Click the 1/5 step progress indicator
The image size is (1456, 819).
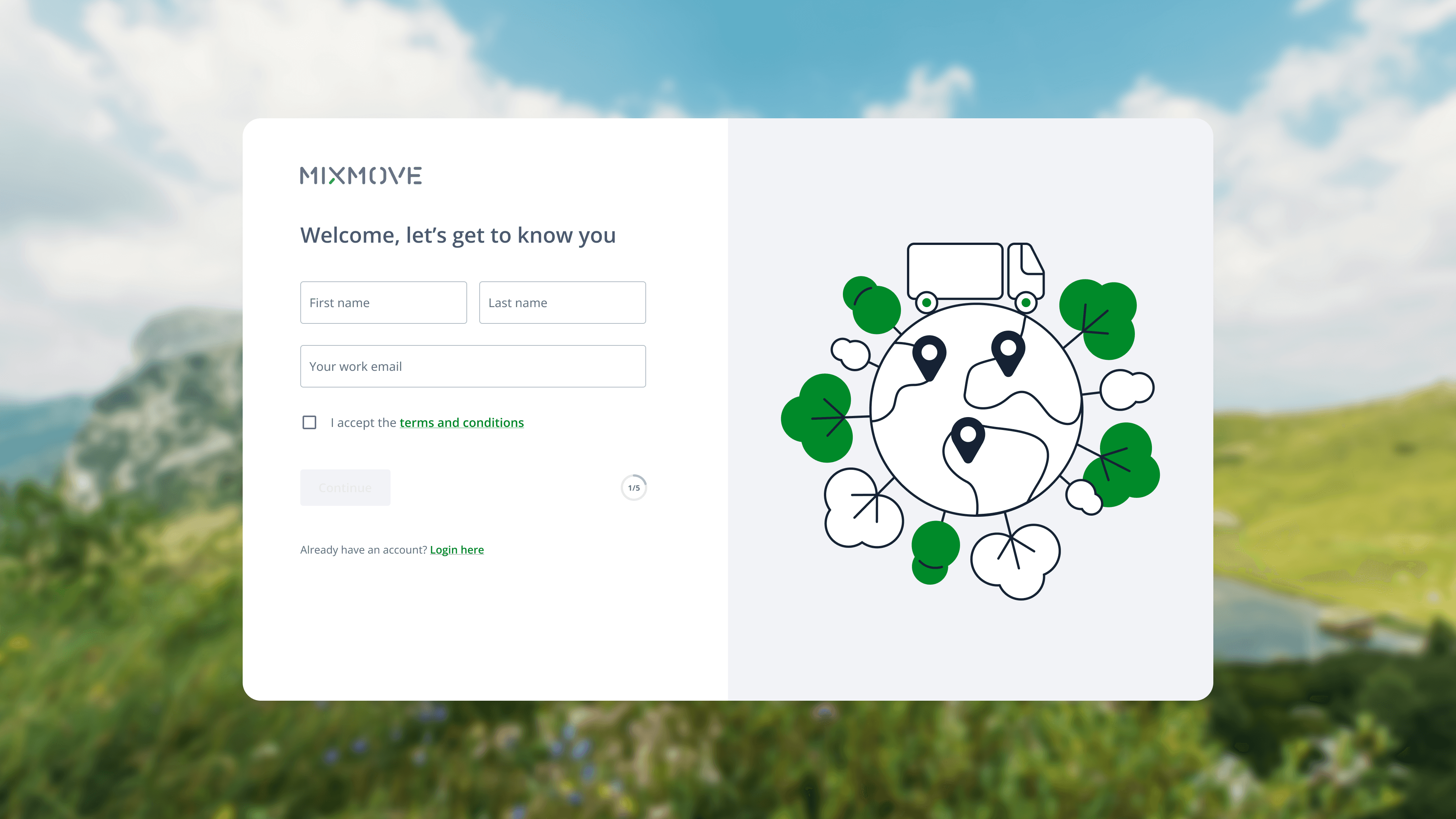pyautogui.click(x=634, y=487)
